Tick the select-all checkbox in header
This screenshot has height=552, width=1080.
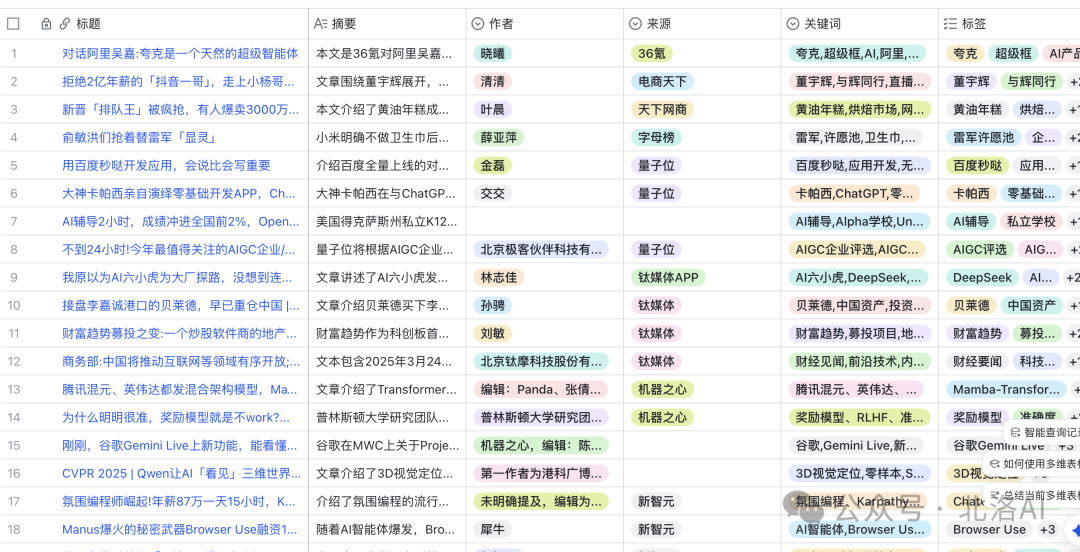(13, 24)
